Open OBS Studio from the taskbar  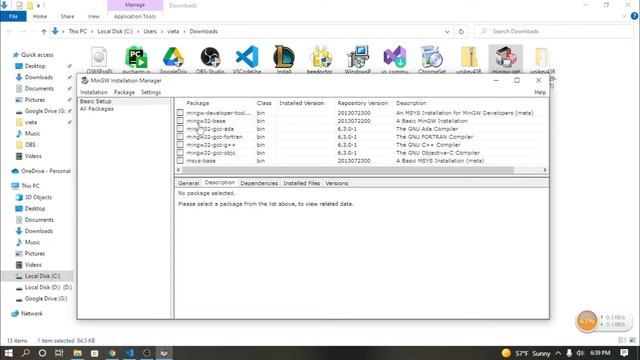pos(147,353)
